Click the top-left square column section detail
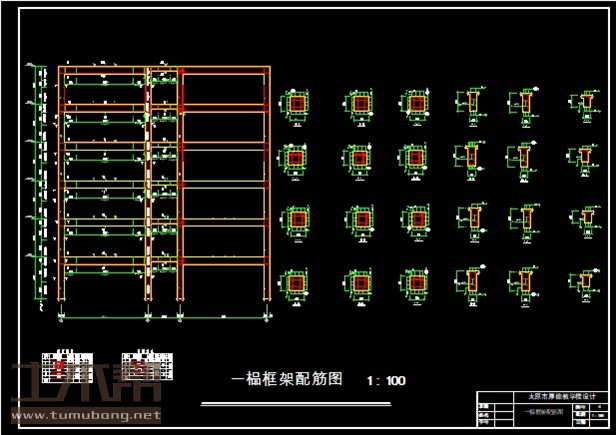This screenshot has height=435, width=616. [x=296, y=103]
